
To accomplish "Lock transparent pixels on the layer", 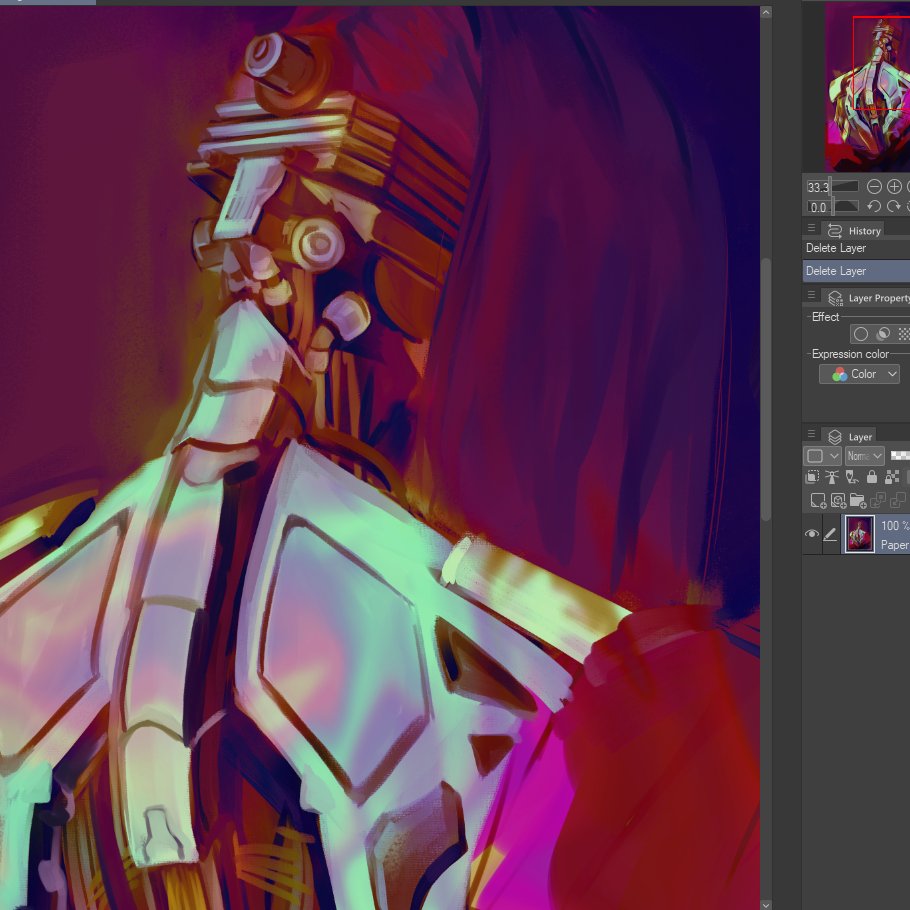I will (892, 476).
